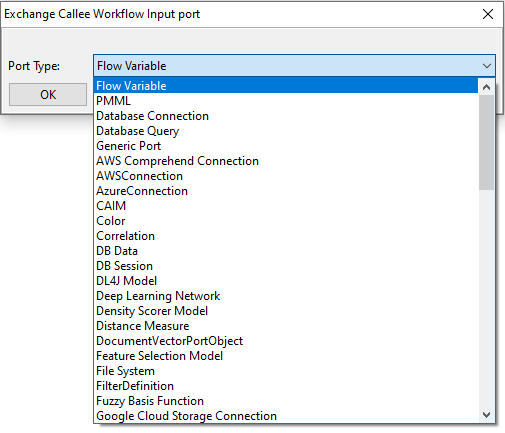
Task: Select the FilterDefinition option
Action: pyautogui.click(x=286, y=386)
